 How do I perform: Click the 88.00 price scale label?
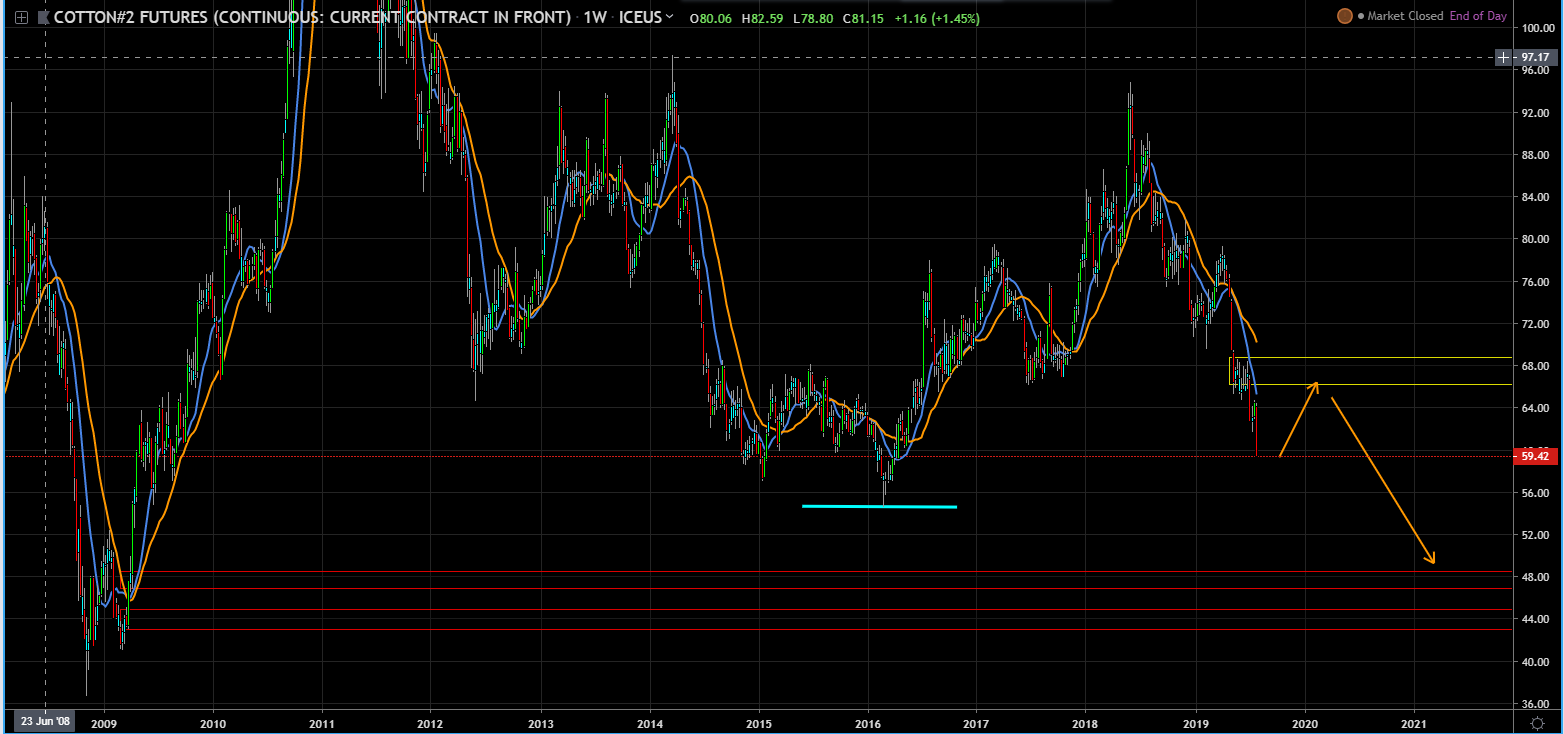(1534, 155)
